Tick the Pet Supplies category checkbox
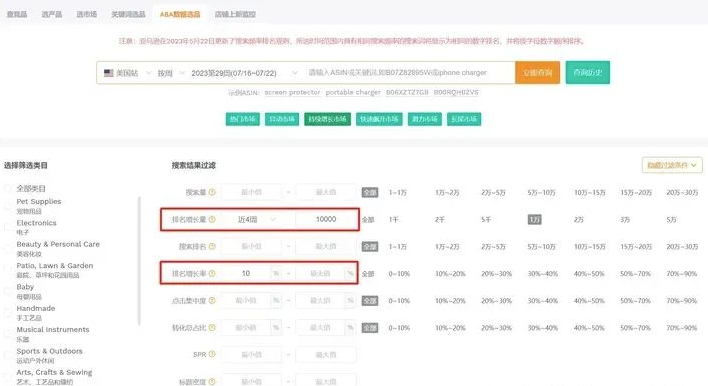The width and height of the screenshot is (708, 386). point(8,206)
